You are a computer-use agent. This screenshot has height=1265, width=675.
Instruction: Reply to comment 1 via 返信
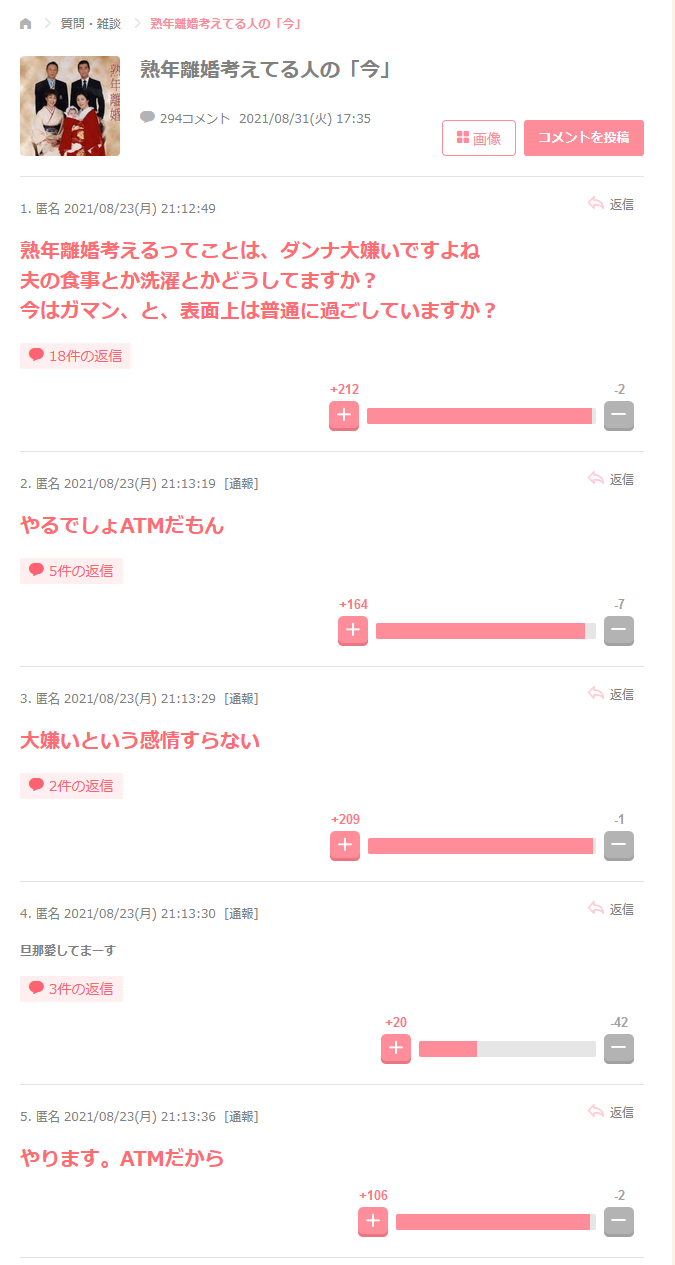click(611, 204)
